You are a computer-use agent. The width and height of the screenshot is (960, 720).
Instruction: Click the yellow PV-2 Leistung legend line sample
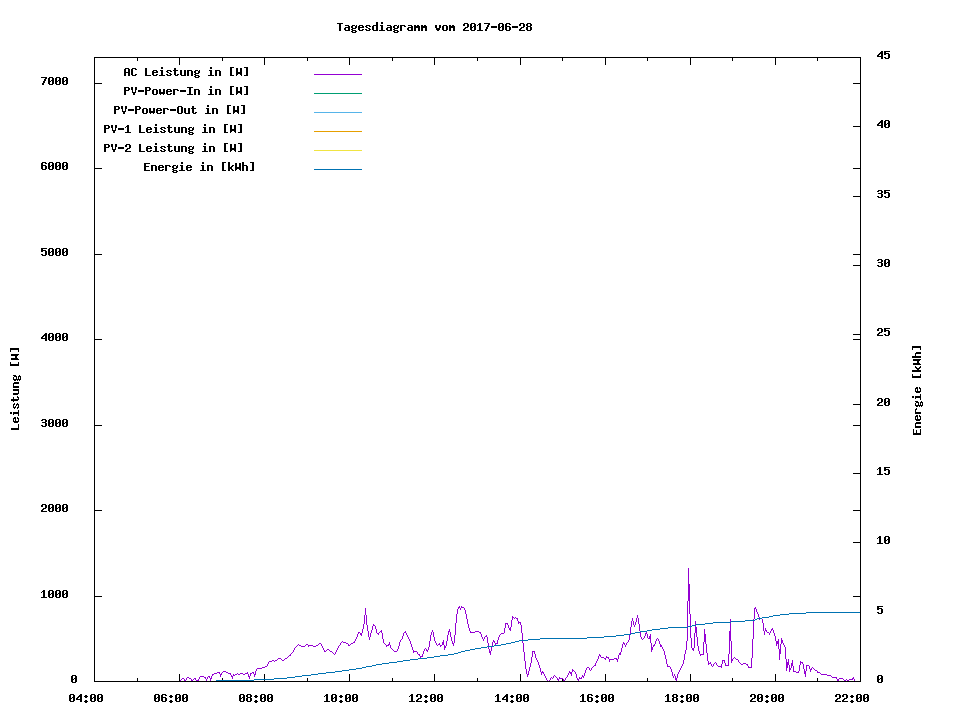tap(337, 150)
